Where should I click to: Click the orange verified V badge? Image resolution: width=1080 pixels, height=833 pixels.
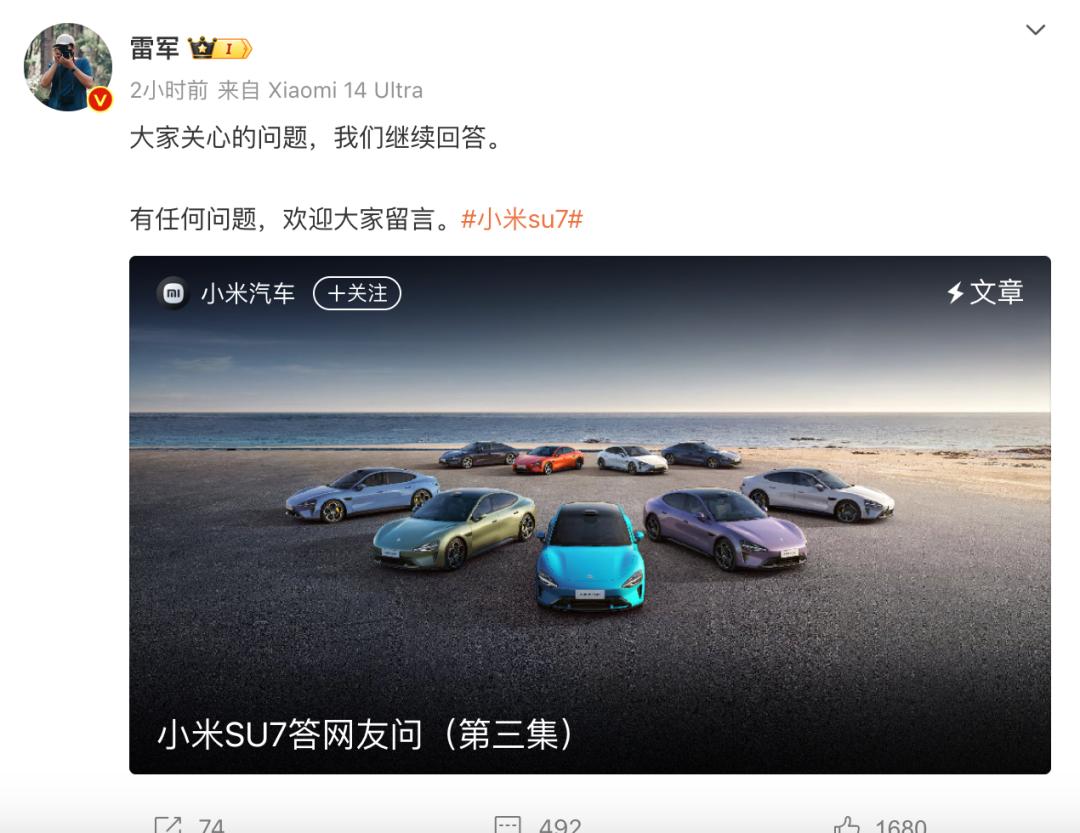(101, 99)
